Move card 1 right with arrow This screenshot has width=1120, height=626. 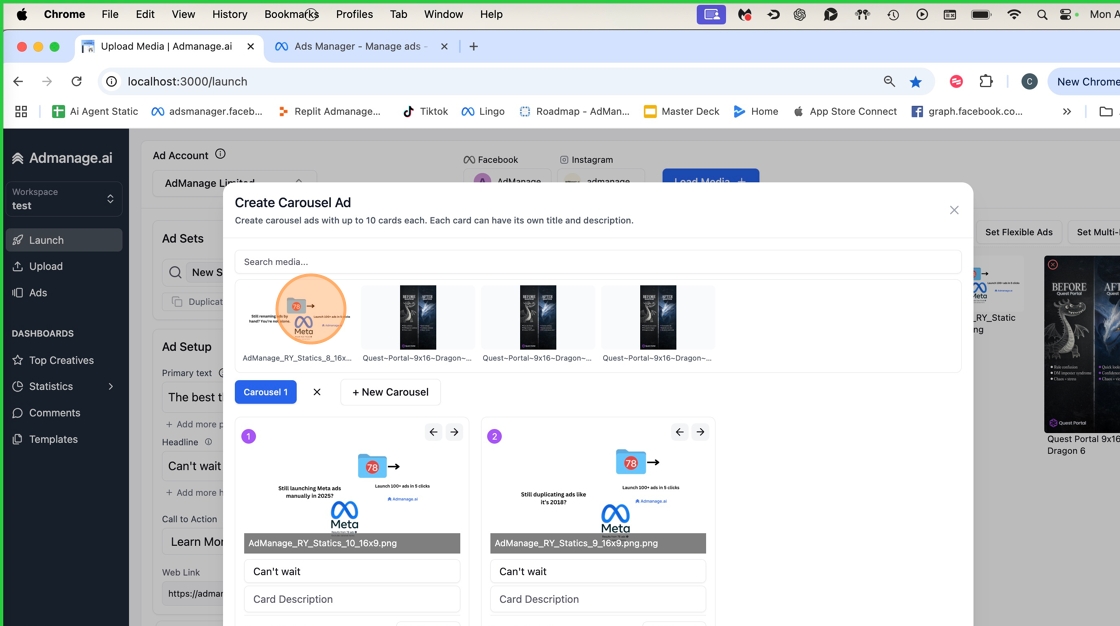454,432
